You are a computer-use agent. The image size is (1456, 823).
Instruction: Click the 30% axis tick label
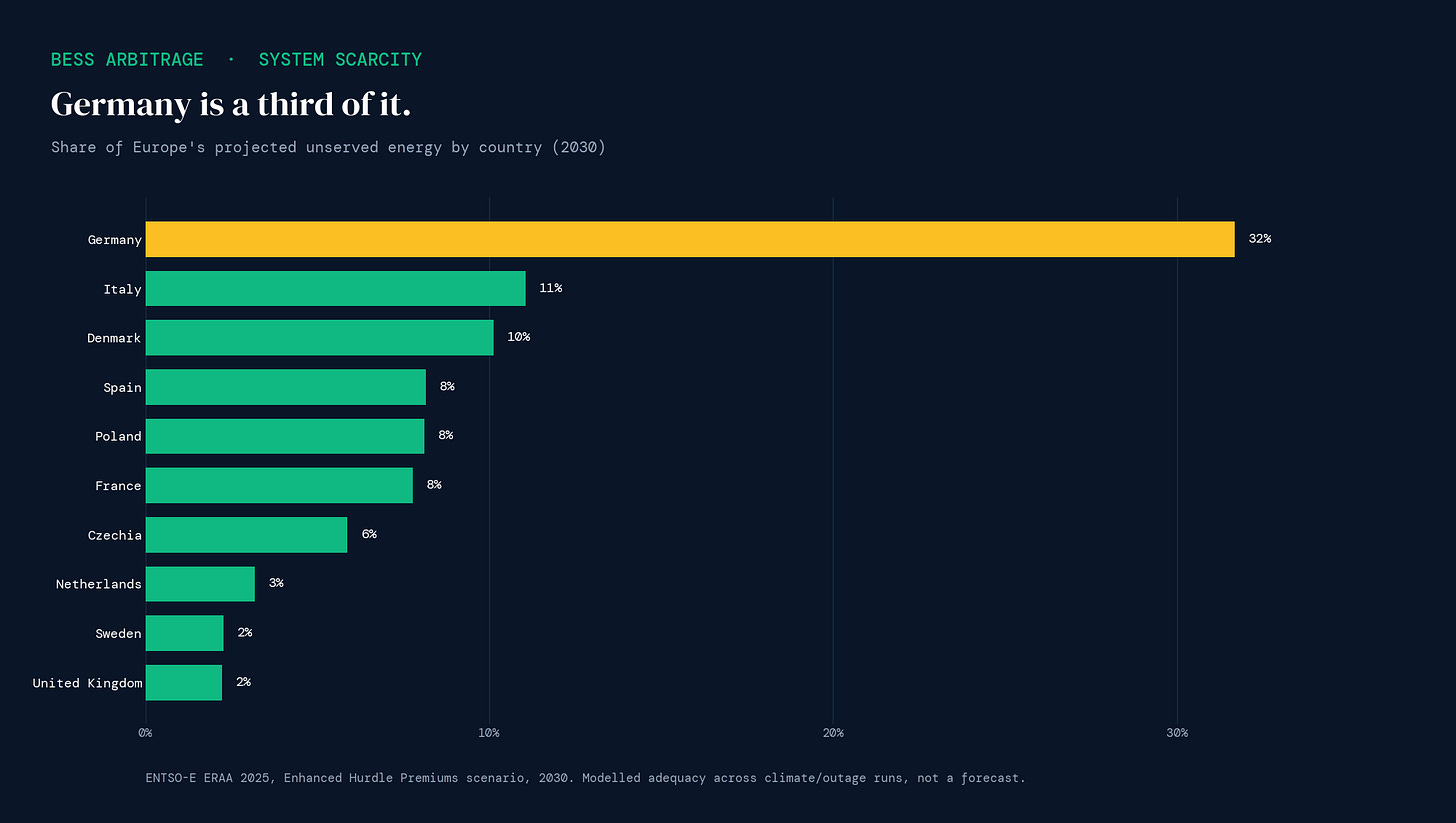click(1177, 733)
